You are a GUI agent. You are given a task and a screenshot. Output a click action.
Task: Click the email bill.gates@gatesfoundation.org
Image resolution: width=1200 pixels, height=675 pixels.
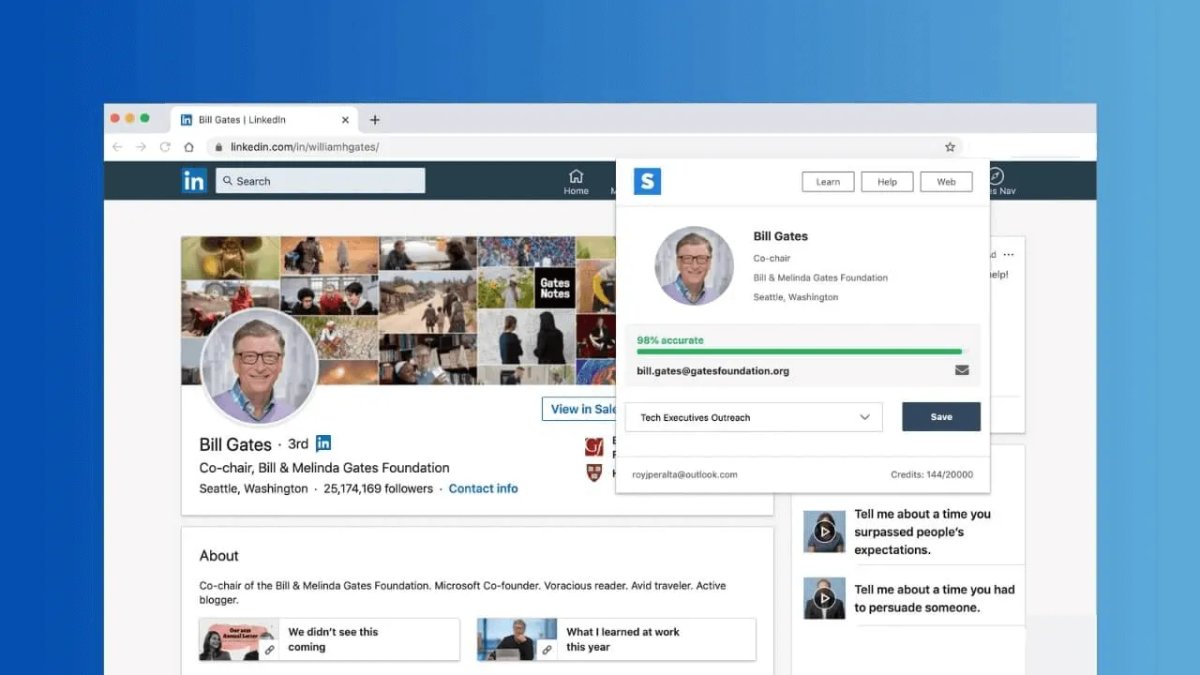(x=713, y=371)
